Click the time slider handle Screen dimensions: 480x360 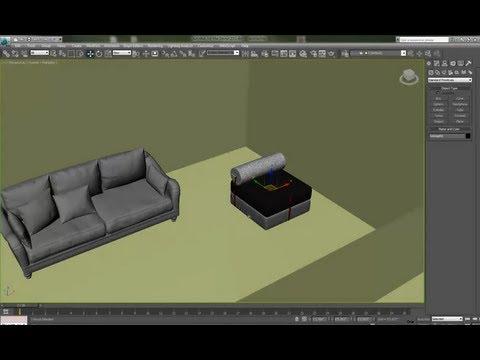(21, 305)
